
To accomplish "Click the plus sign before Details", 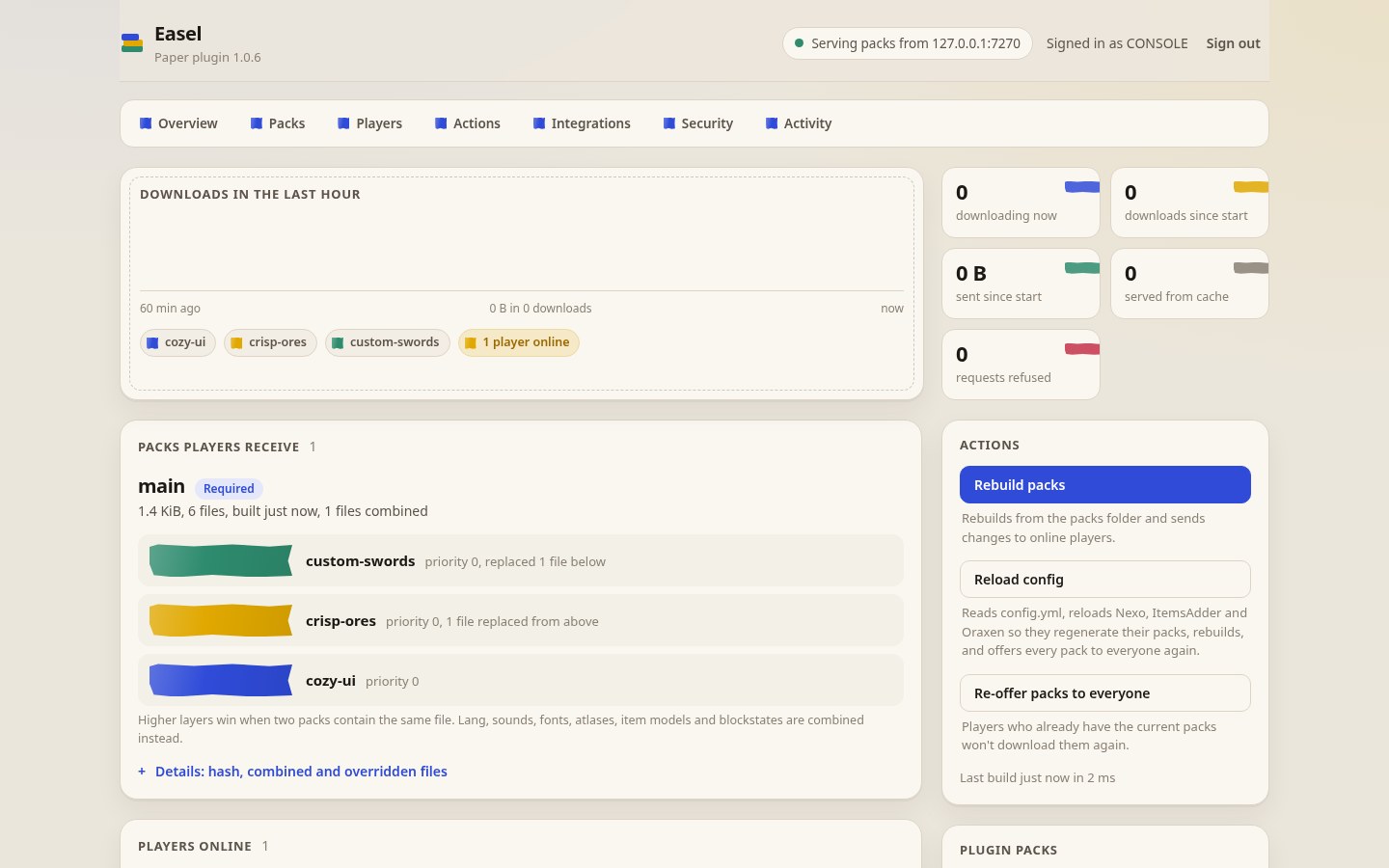I will (142, 772).
